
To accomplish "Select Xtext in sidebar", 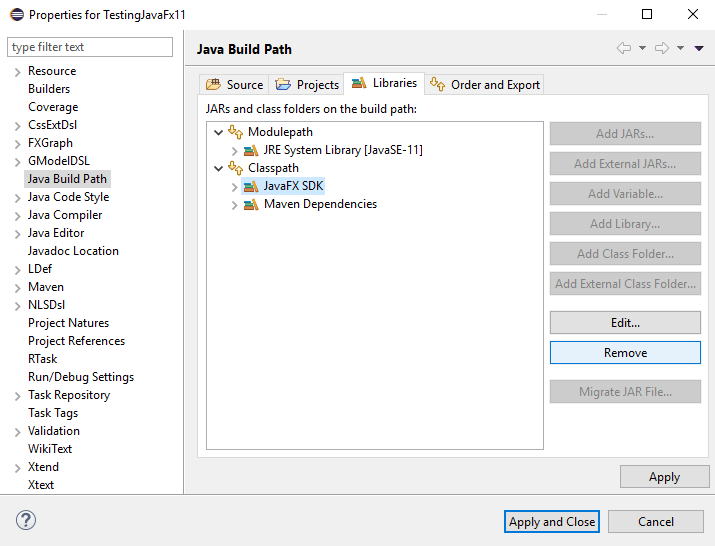I will 41,485.
